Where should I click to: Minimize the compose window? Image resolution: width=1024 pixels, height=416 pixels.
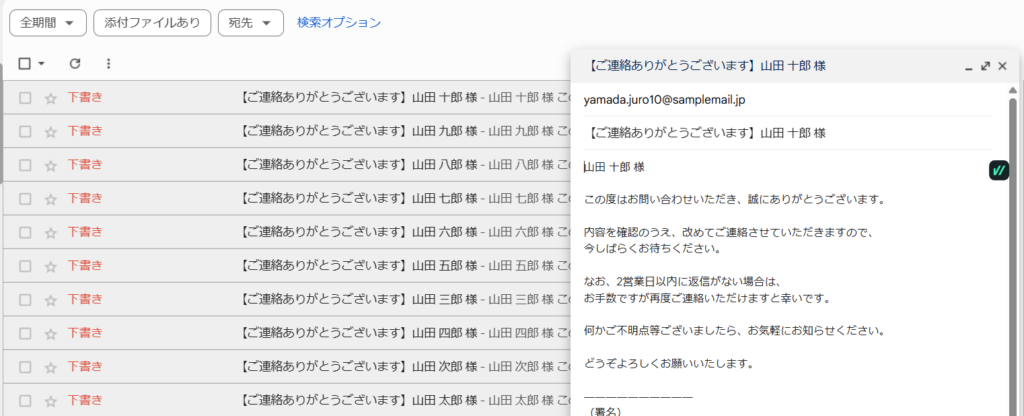968,66
